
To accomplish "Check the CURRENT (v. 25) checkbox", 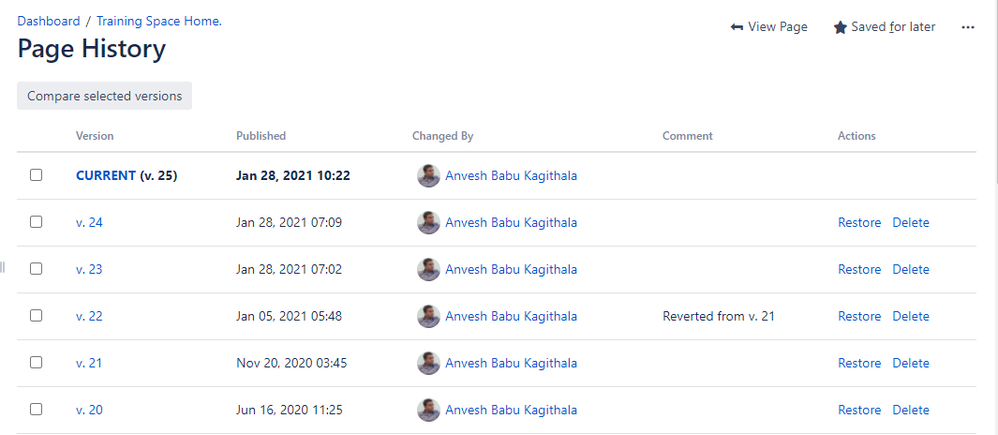I will point(36,175).
